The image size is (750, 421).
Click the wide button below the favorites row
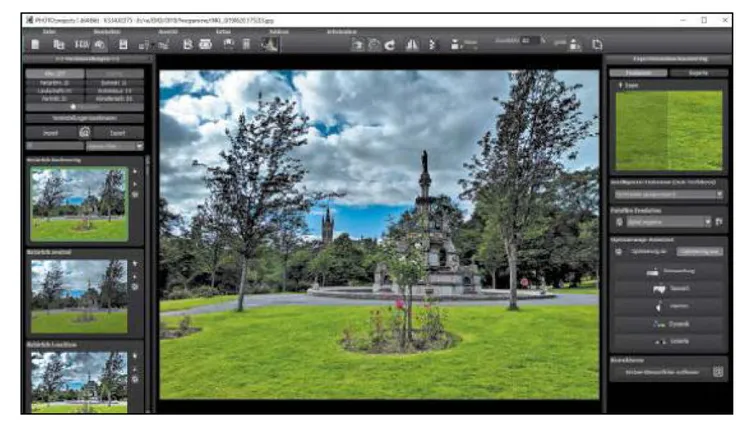(85, 118)
